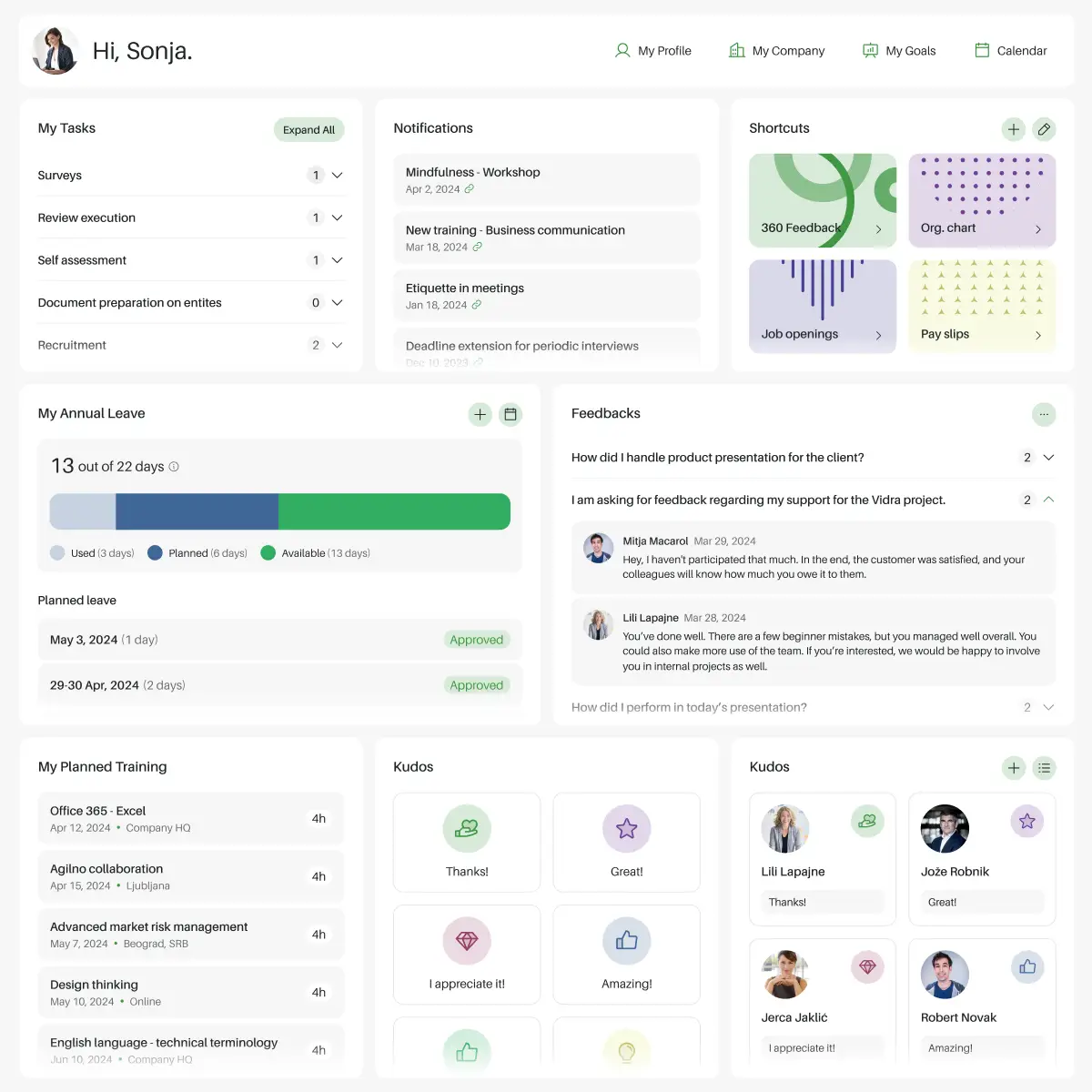Expand the Surveys task row

click(337, 176)
